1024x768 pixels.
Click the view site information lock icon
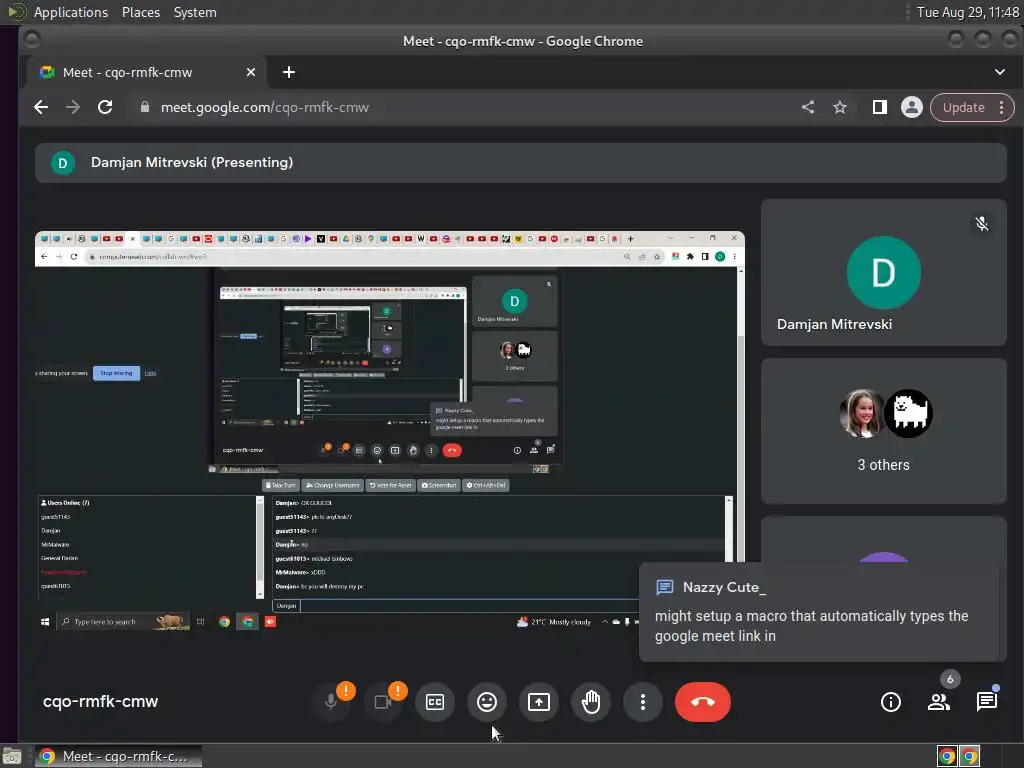coord(144,107)
